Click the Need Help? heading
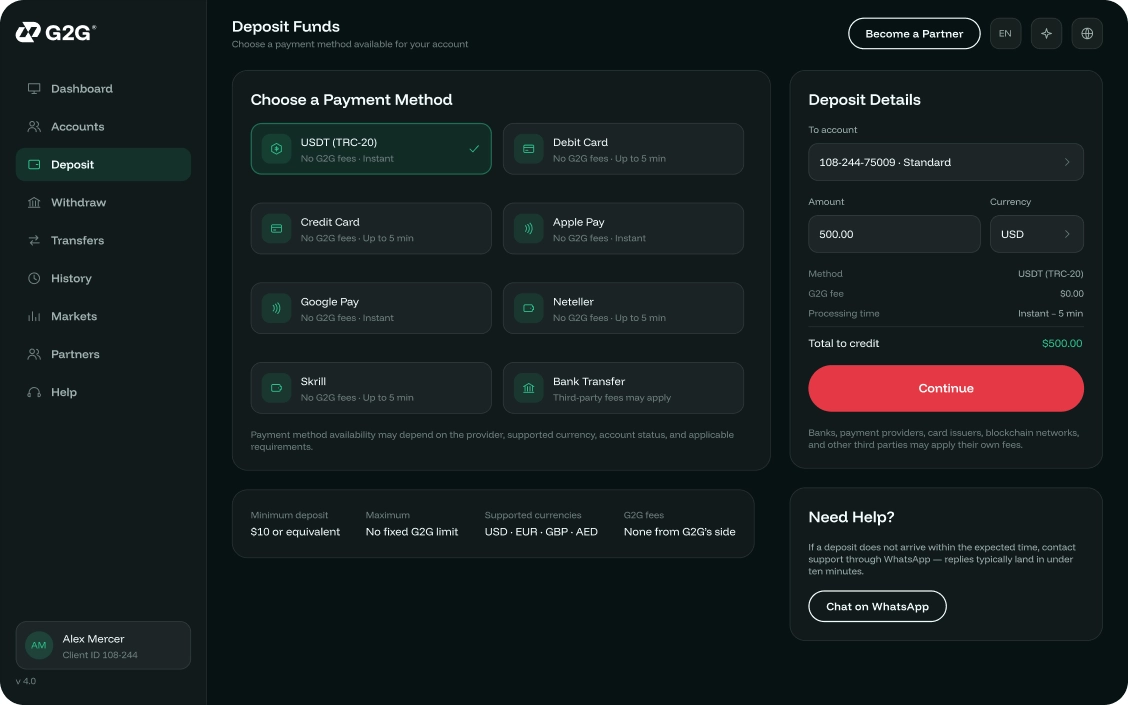This screenshot has width=1128, height=705. click(x=851, y=517)
